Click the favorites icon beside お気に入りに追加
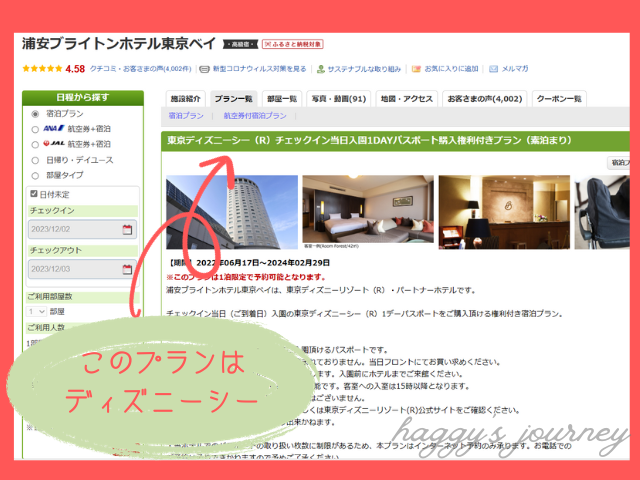Screen dimensions: 640x480 tap(416, 69)
